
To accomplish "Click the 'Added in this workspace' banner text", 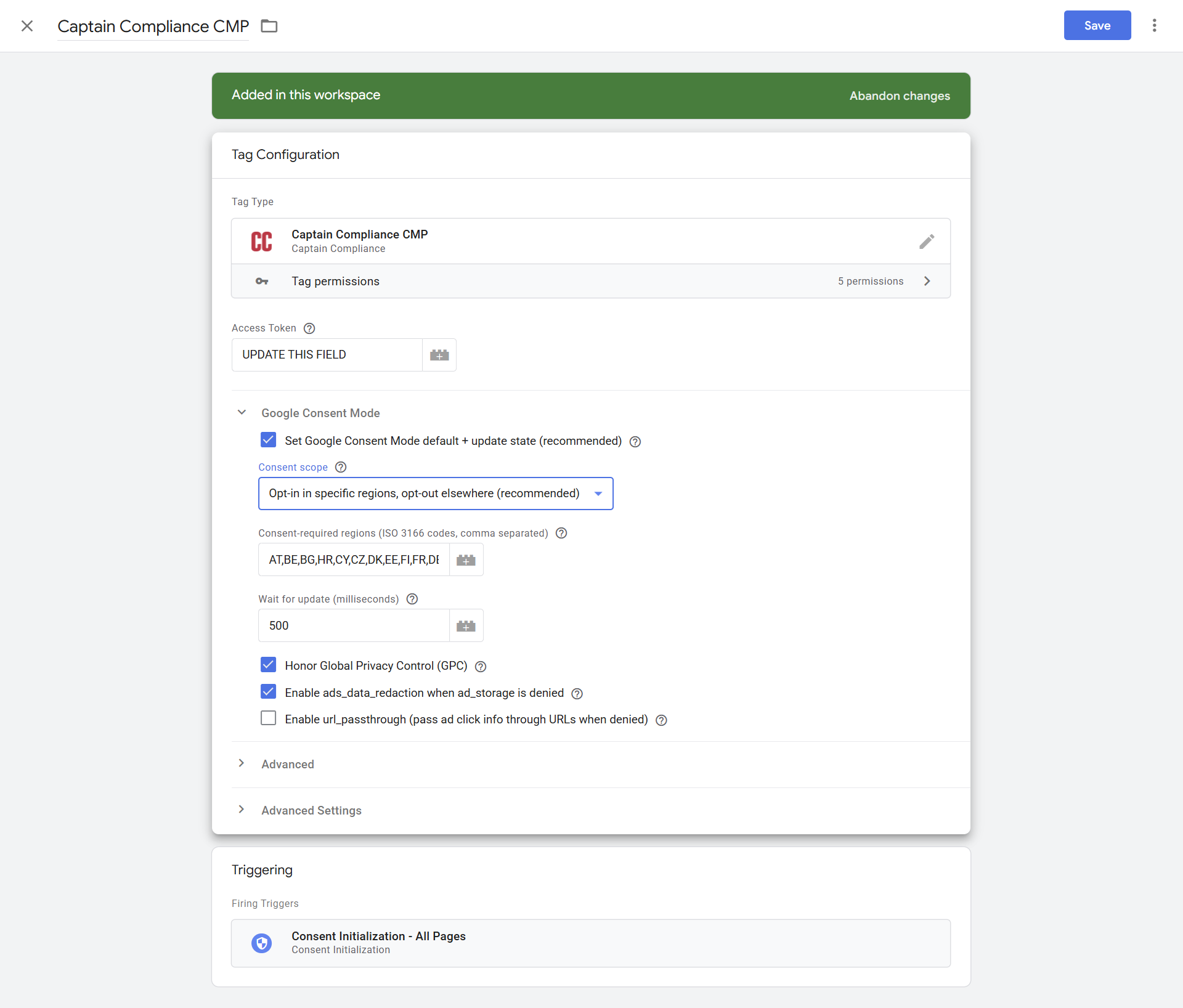I will pyautogui.click(x=306, y=95).
